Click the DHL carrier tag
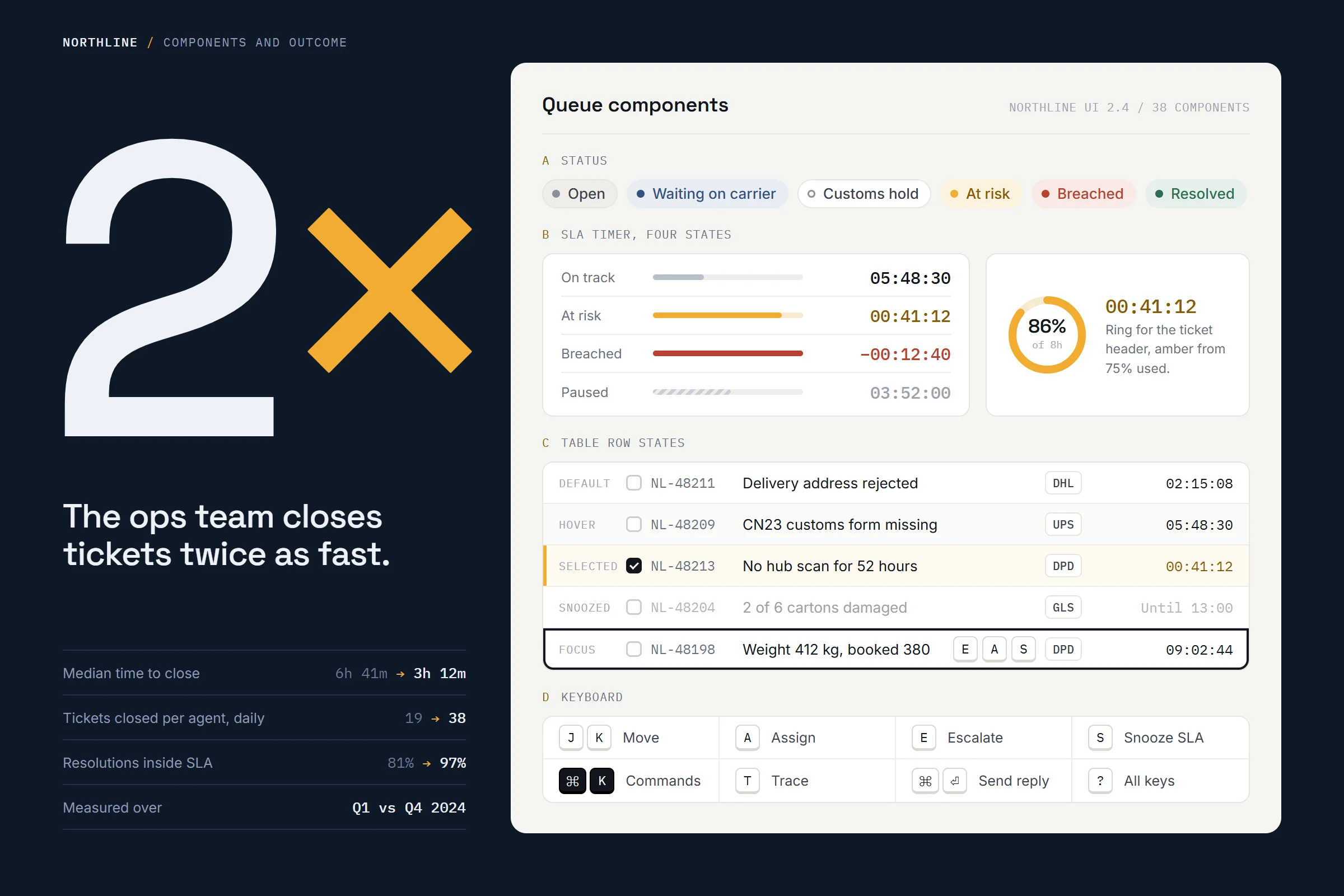Image resolution: width=1344 pixels, height=896 pixels. click(1063, 483)
